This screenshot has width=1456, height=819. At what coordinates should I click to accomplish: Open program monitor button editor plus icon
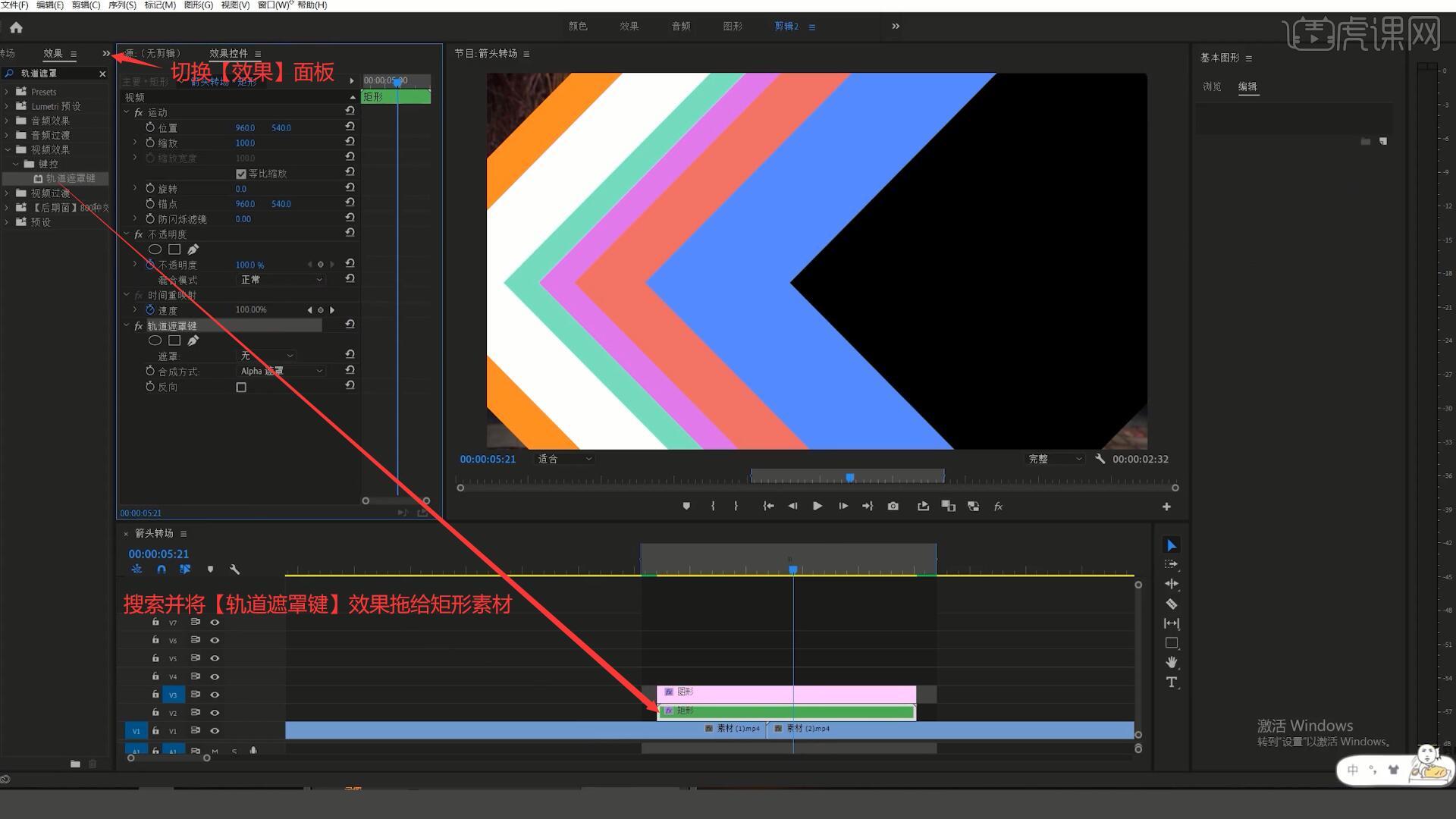[1166, 507]
